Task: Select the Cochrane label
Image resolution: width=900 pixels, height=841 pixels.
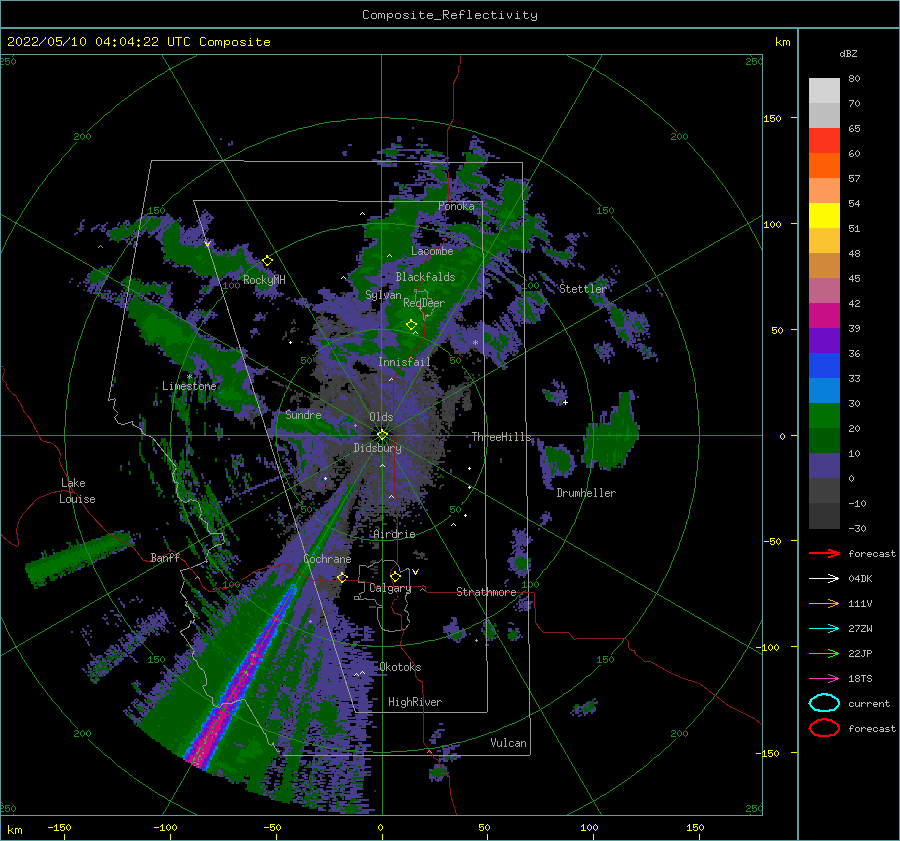Action: (327, 559)
